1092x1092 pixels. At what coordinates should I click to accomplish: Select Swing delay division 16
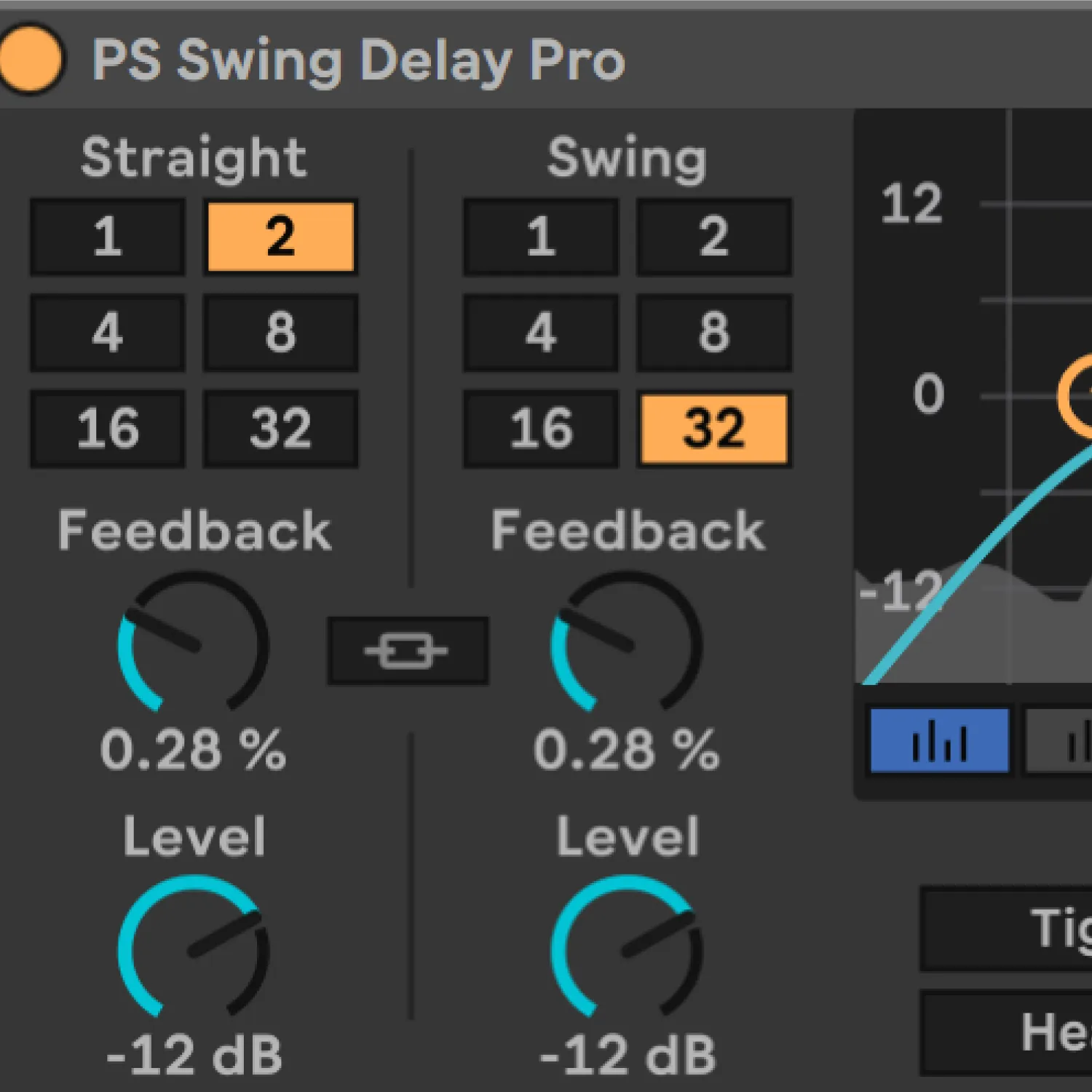541,429
